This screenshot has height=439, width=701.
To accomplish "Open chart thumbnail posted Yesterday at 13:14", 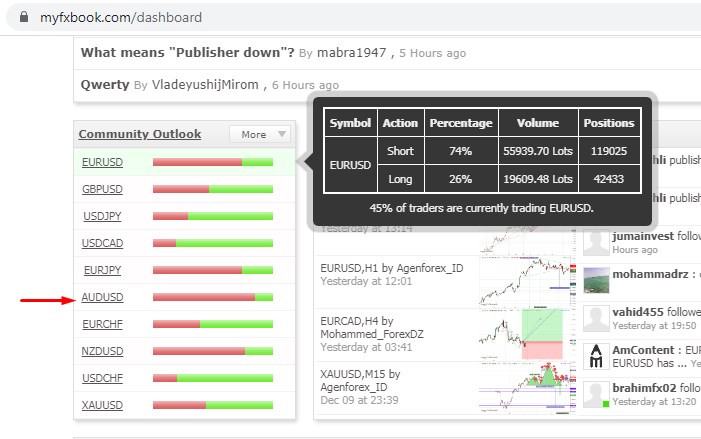I will 528,239.
